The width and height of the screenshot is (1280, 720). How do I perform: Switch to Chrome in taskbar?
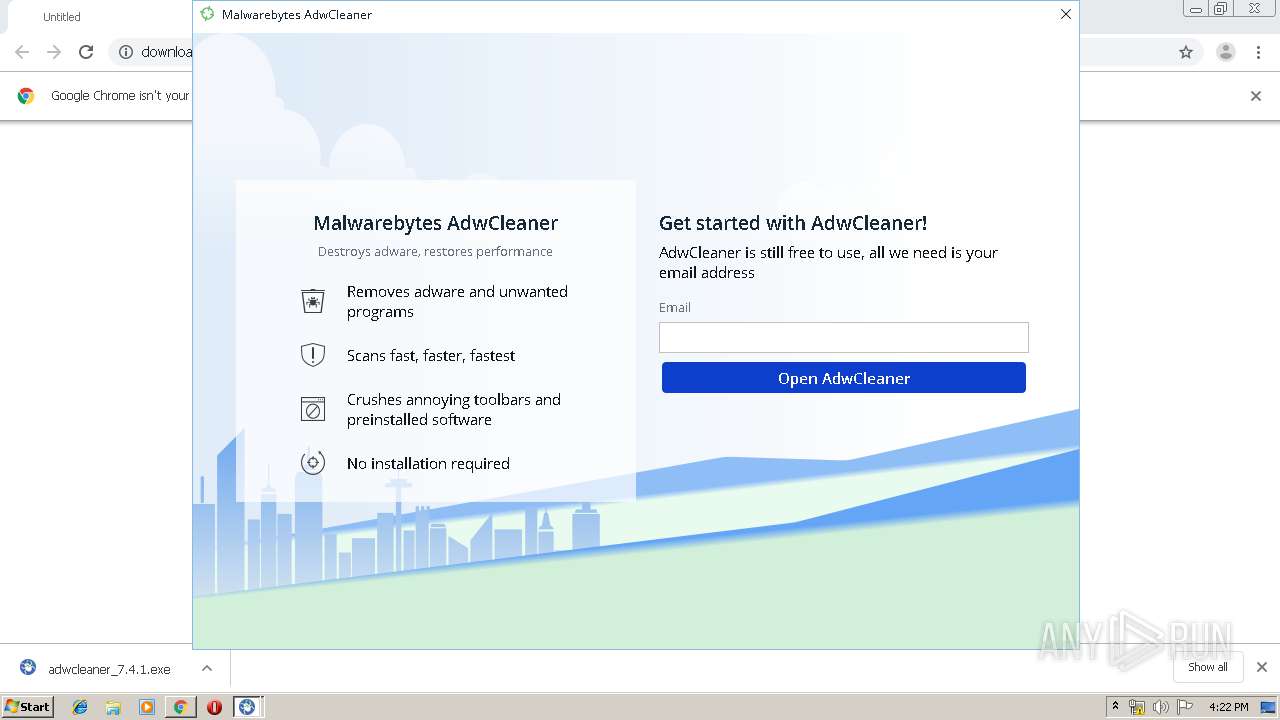[x=180, y=707]
